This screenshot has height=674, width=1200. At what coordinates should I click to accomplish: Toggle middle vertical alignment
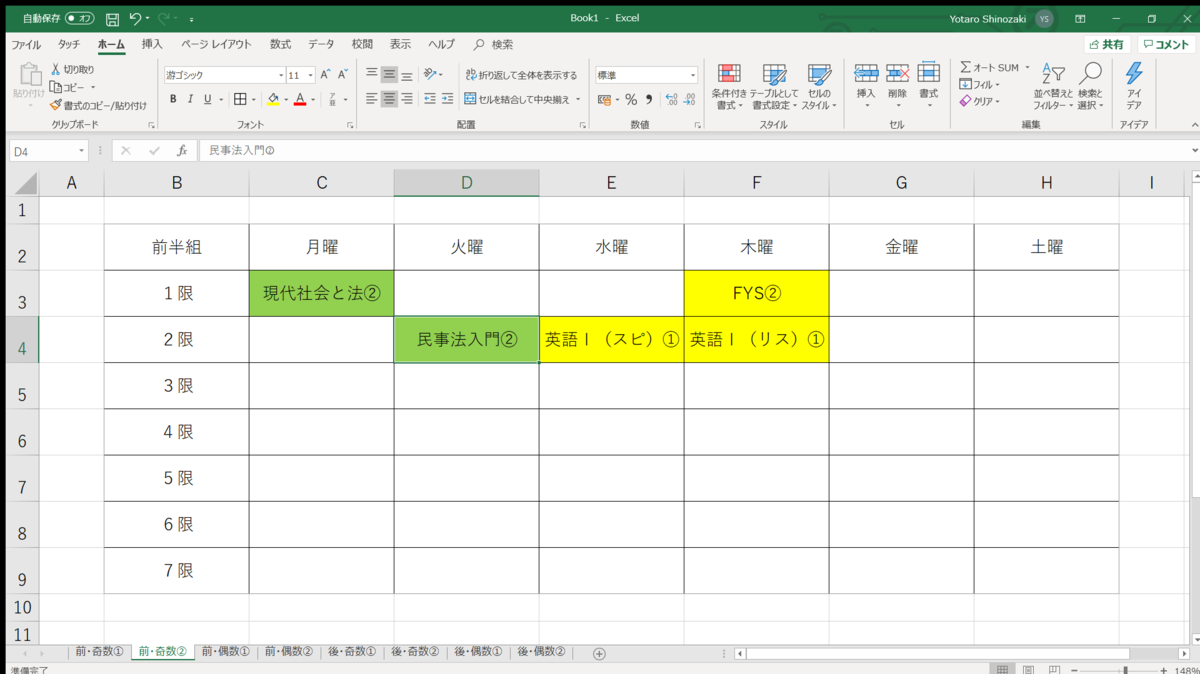pyautogui.click(x=389, y=74)
